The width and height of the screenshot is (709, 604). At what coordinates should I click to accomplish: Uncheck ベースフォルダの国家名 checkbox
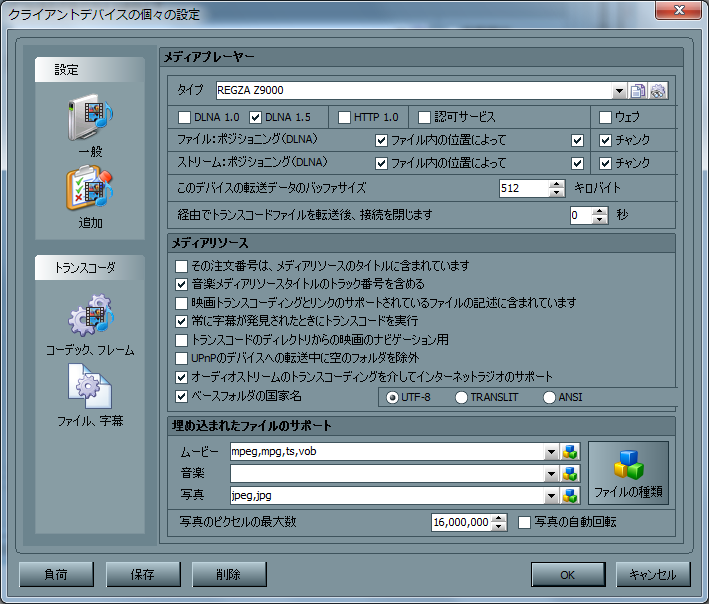point(181,396)
